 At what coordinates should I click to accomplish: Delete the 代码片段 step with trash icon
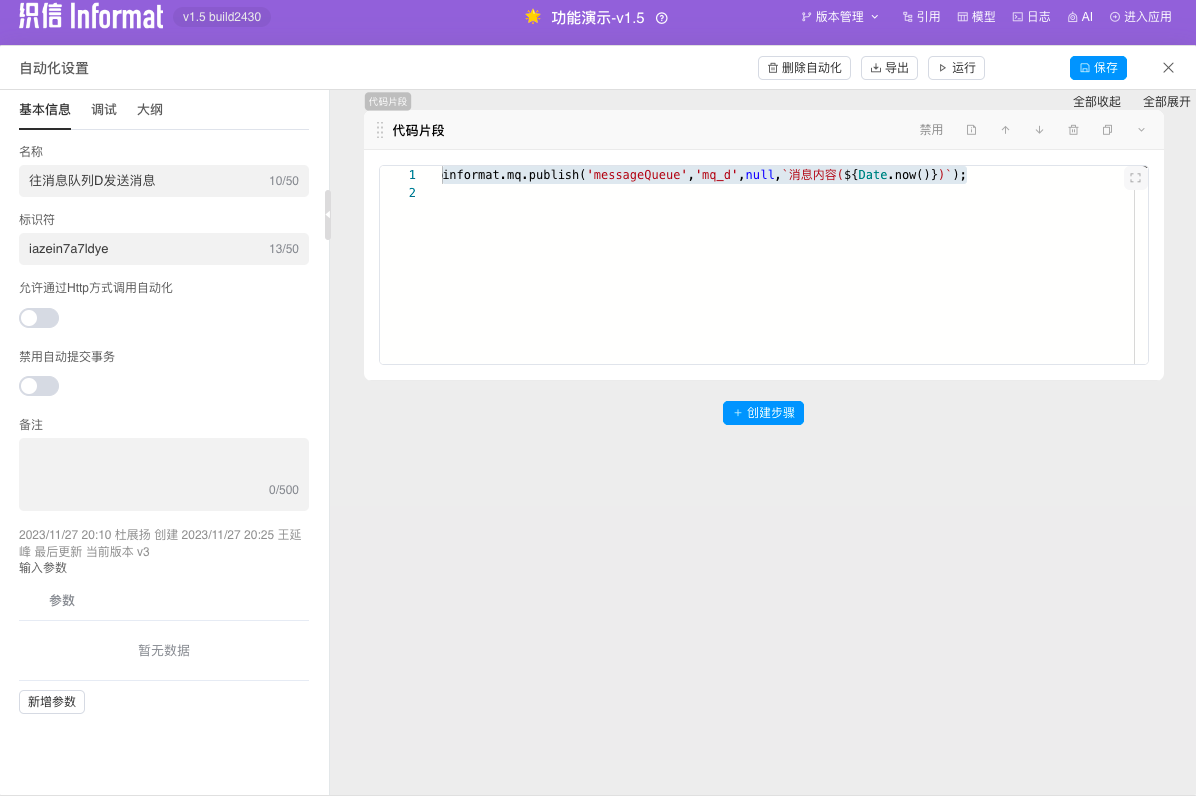point(1073,129)
